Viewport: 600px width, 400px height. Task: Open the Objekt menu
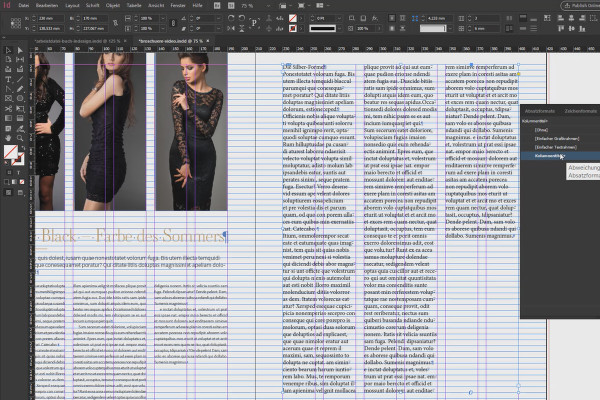pos(113,5)
